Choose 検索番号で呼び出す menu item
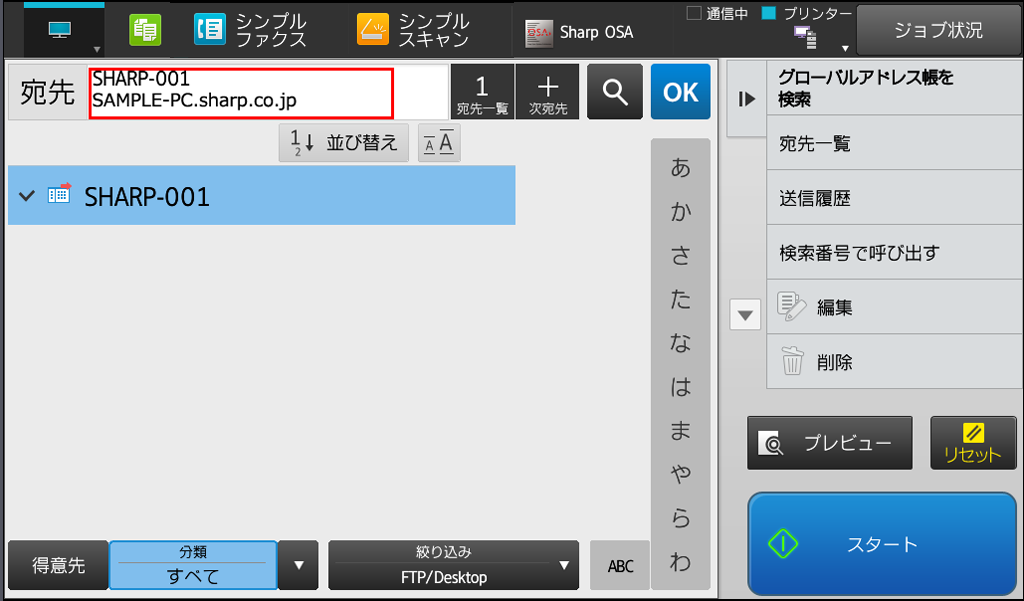 pyautogui.click(x=894, y=252)
